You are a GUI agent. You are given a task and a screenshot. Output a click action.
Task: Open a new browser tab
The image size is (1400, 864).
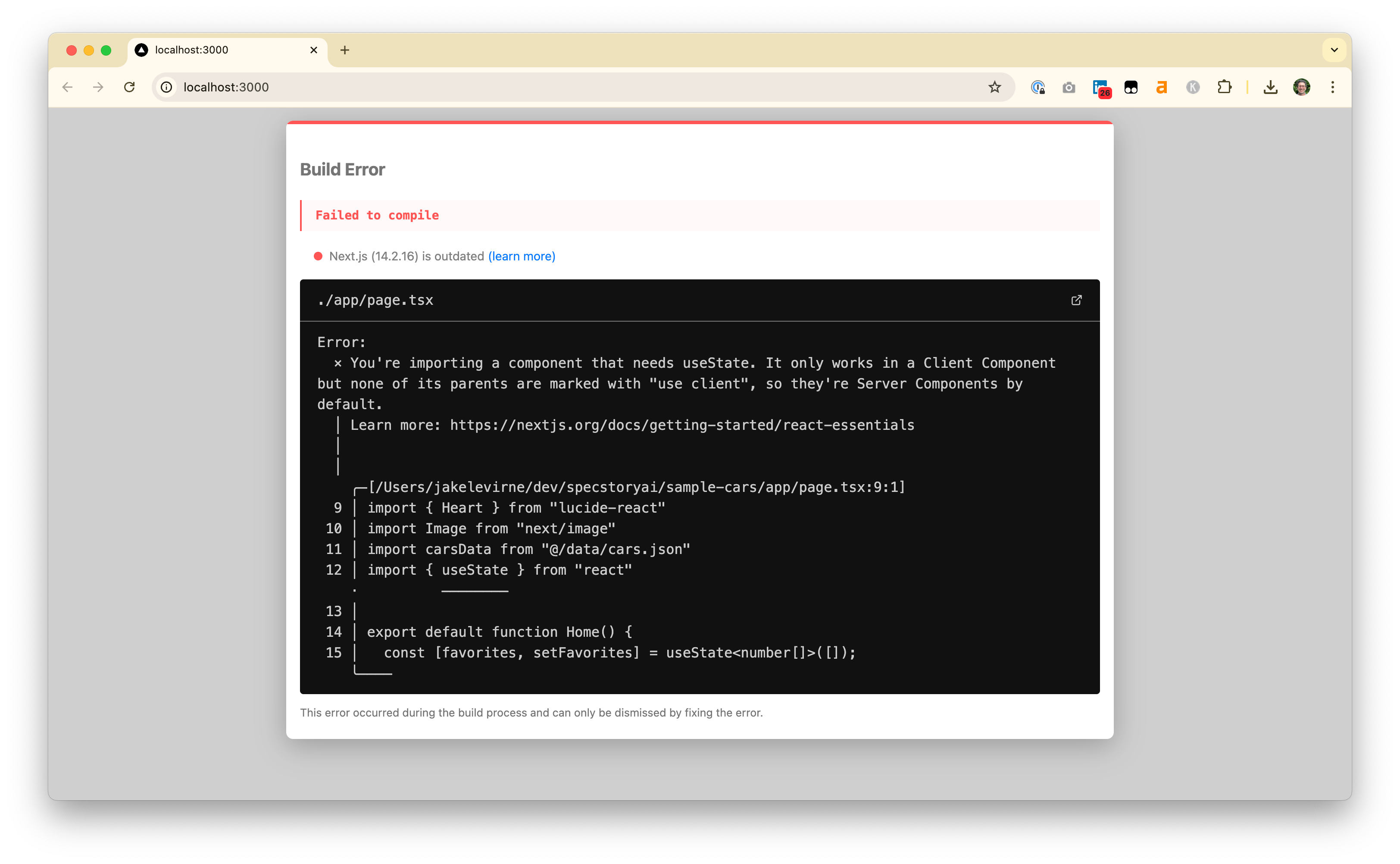[344, 50]
